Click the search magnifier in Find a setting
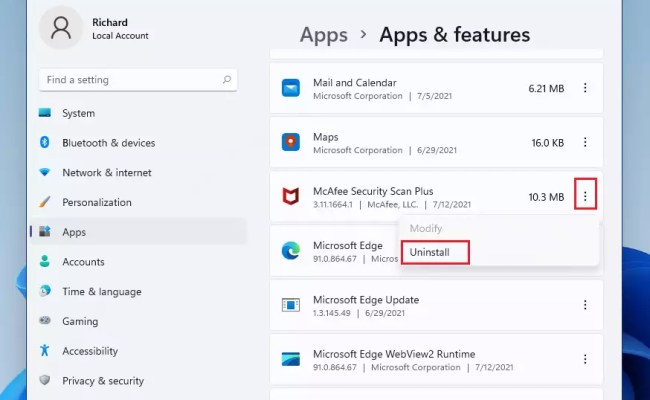 coord(227,79)
